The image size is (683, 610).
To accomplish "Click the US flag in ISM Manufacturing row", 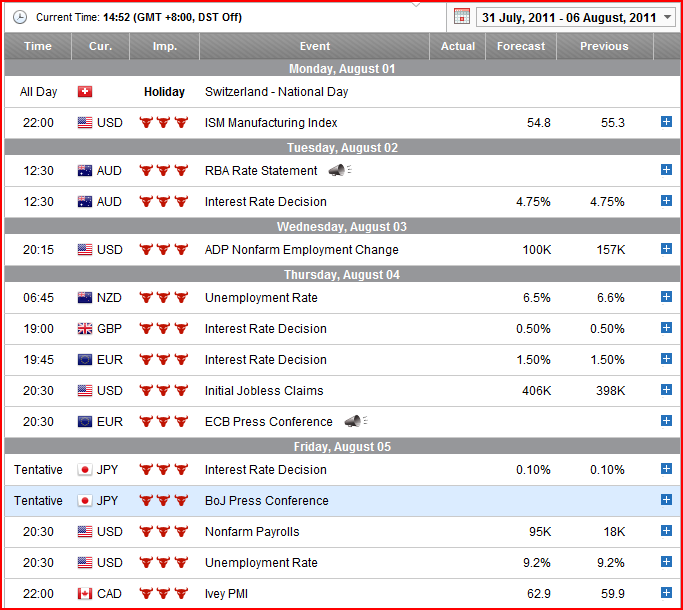I will click(x=85, y=122).
